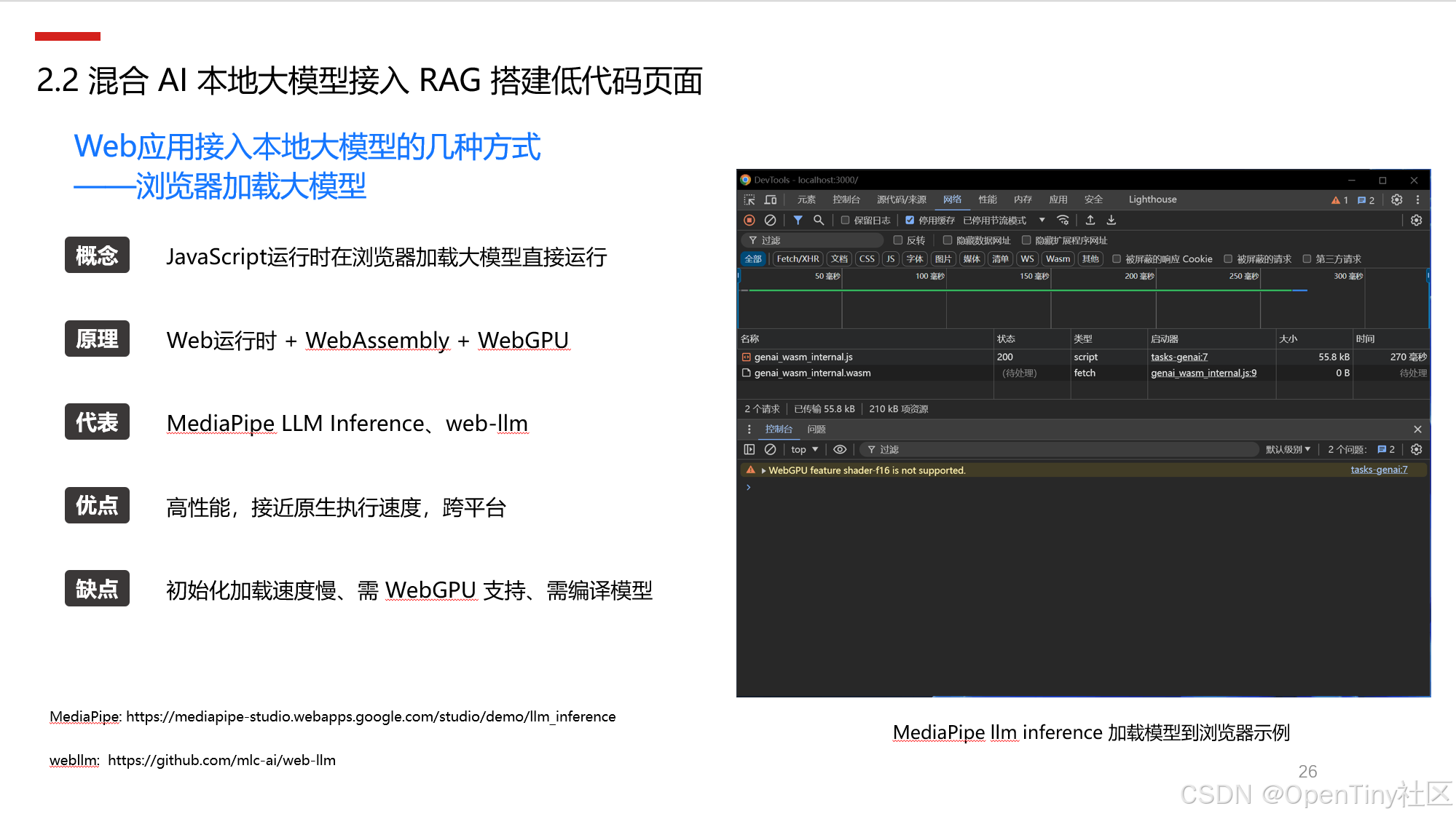Viewport: 1456px width, 819px height.
Task: Clear the network log
Action: click(x=770, y=220)
